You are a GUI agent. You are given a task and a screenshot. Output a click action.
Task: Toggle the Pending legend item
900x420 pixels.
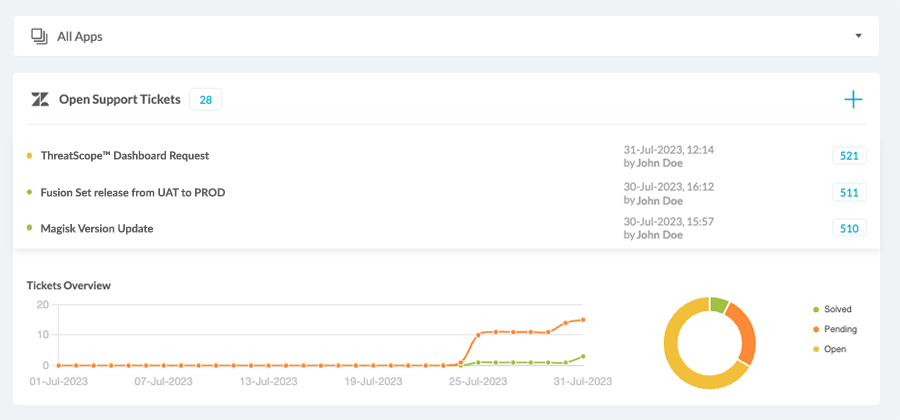tap(833, 329)
